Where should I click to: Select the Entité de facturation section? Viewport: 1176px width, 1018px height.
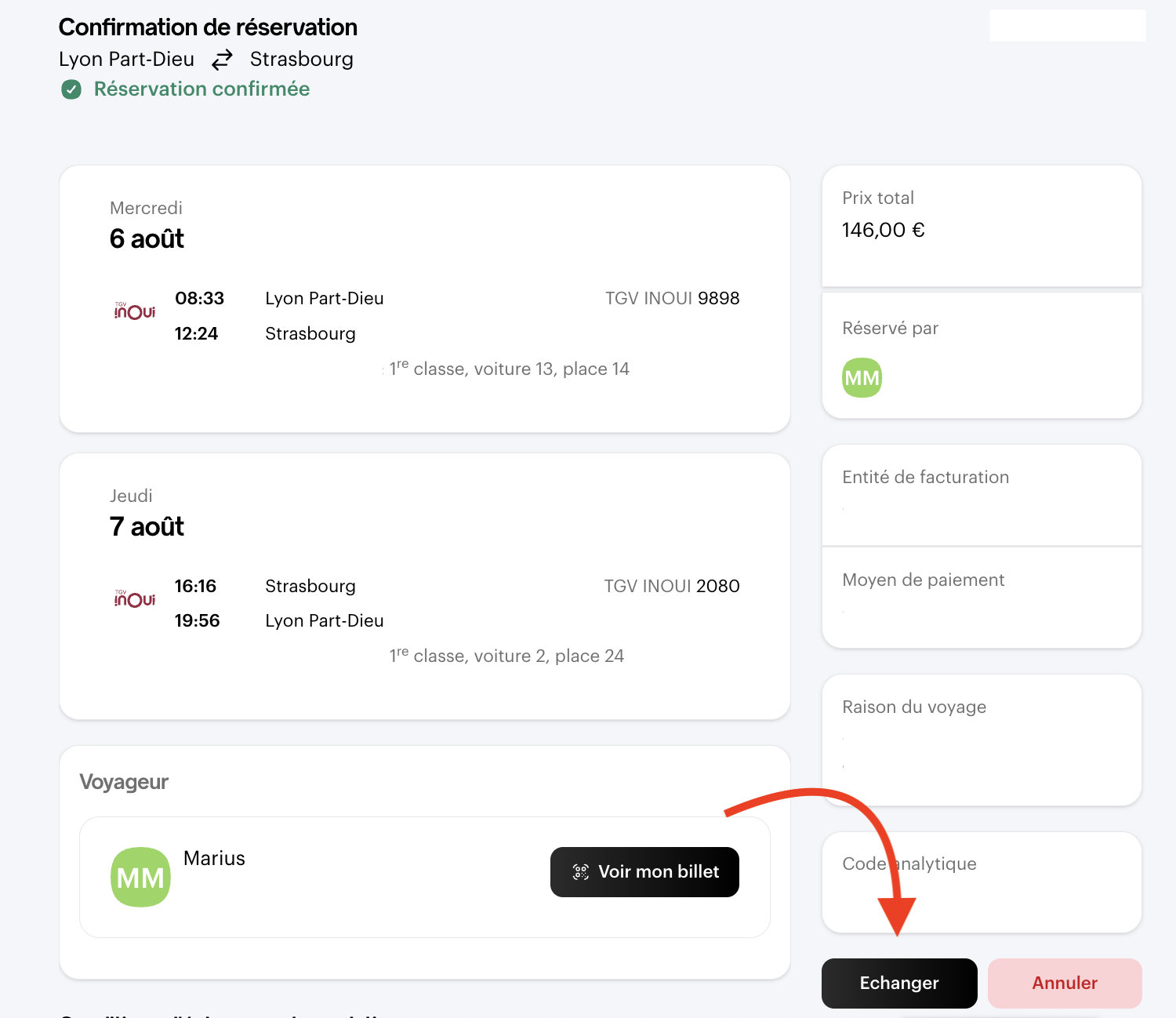click(981, 494)
